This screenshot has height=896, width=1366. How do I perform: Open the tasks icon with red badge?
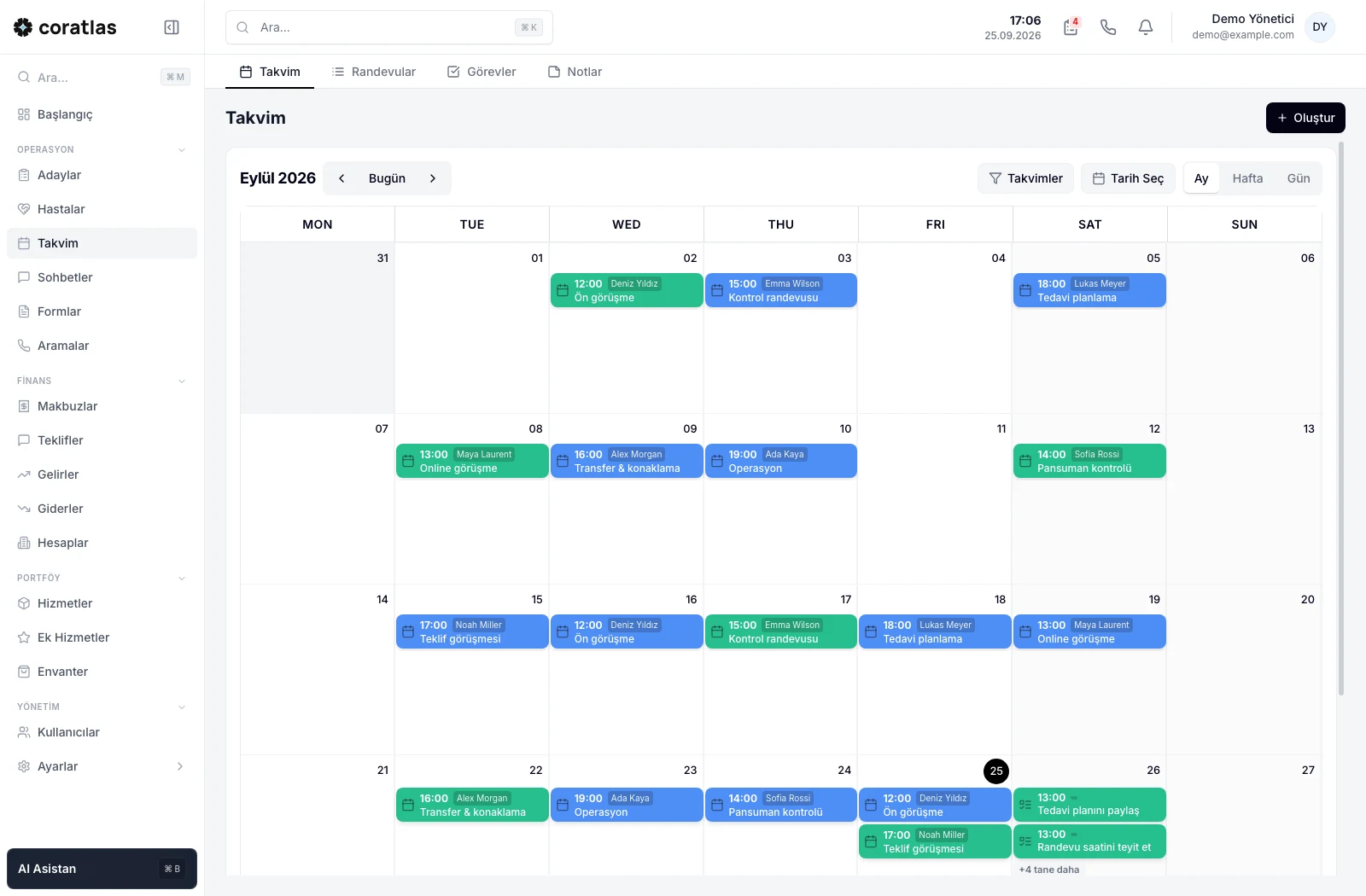[x=1071, y=27]
